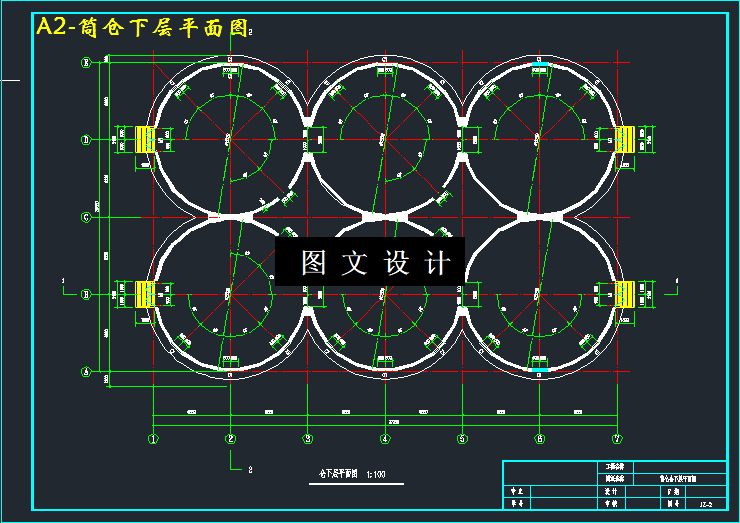Select axis bubble 3 at bottom

pos(308,439)
